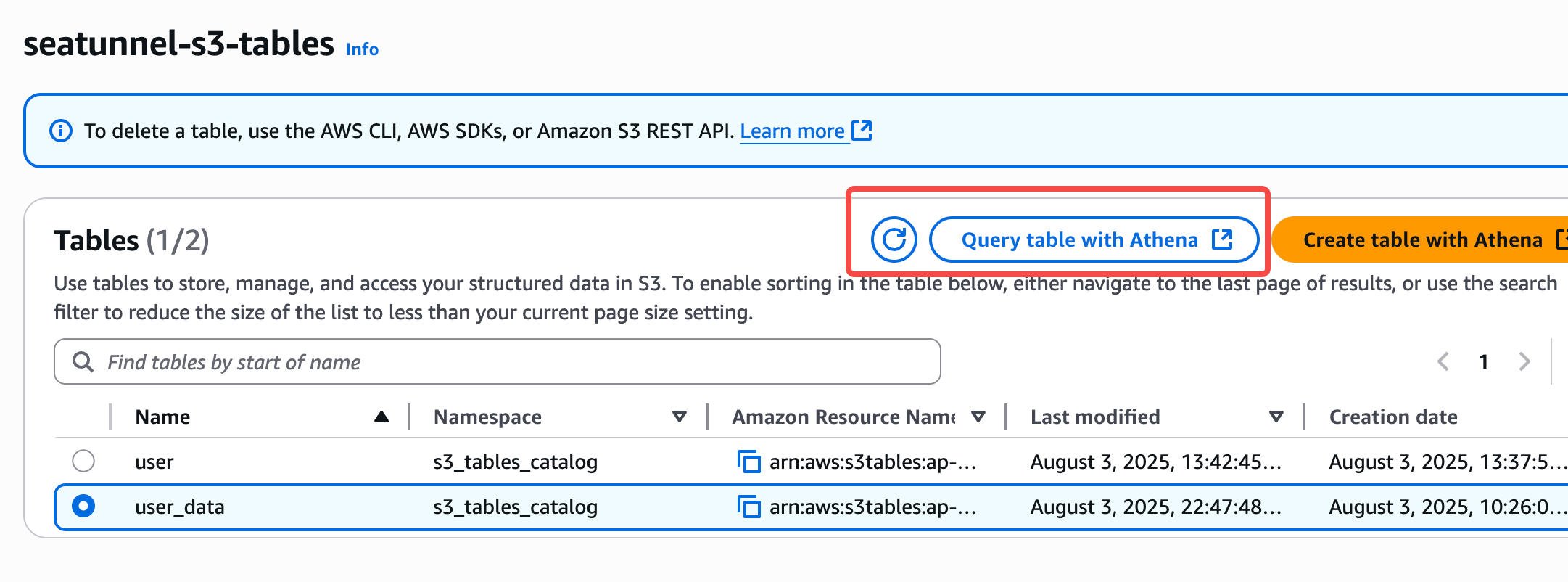The width and height of the screenshot is (1568, 582).
Task: Go to previous page arrow
Action: [1443, 361]
